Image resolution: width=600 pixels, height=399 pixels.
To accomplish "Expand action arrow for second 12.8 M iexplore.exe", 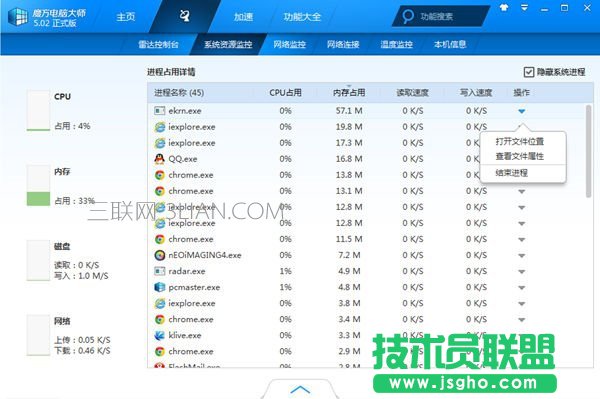I will (x=522, y=223).
